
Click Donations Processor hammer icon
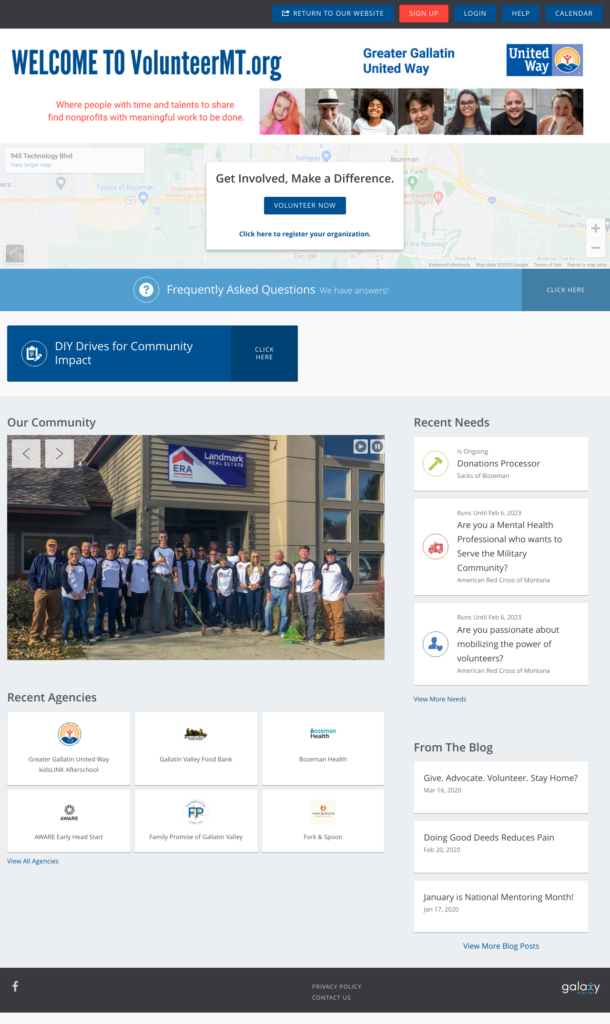[435, 464]
